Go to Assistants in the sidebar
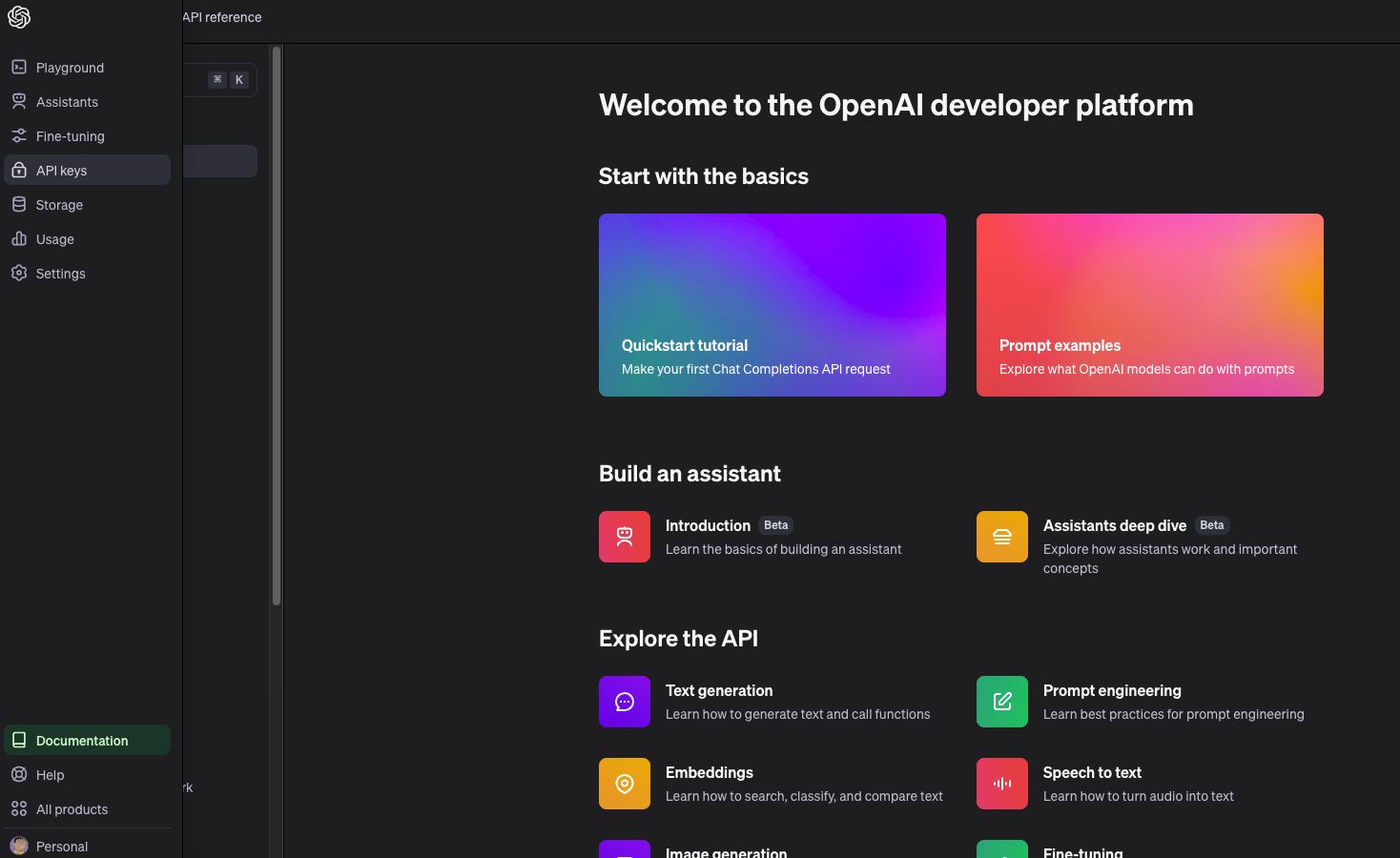 pyautogui.click(x=88, y=101)
